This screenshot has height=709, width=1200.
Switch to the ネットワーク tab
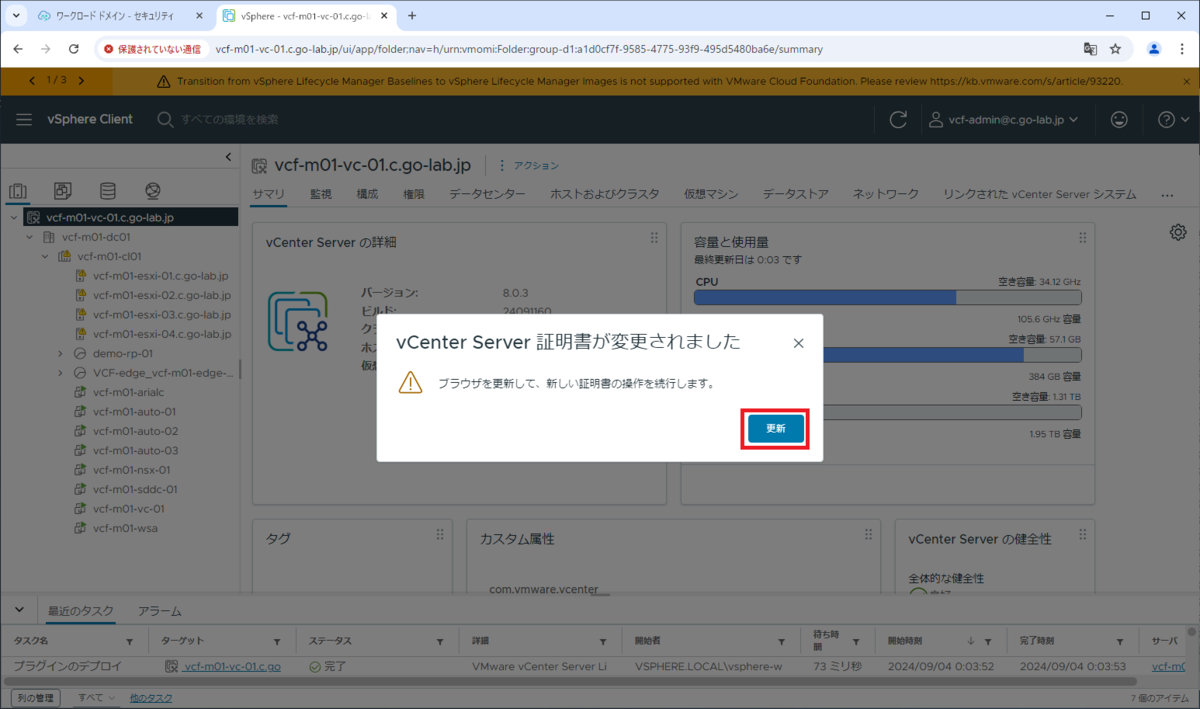885,194
